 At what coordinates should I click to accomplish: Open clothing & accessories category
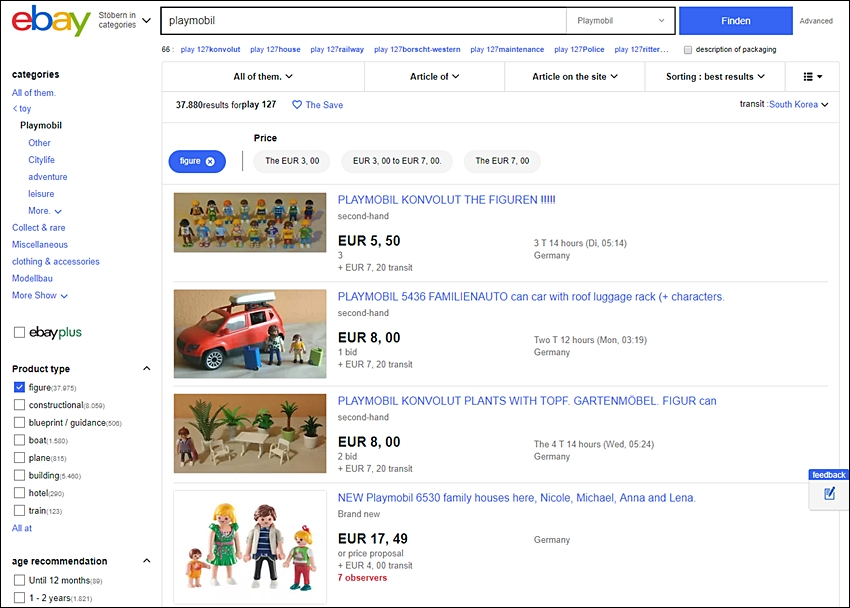click(x=56, y=261)
